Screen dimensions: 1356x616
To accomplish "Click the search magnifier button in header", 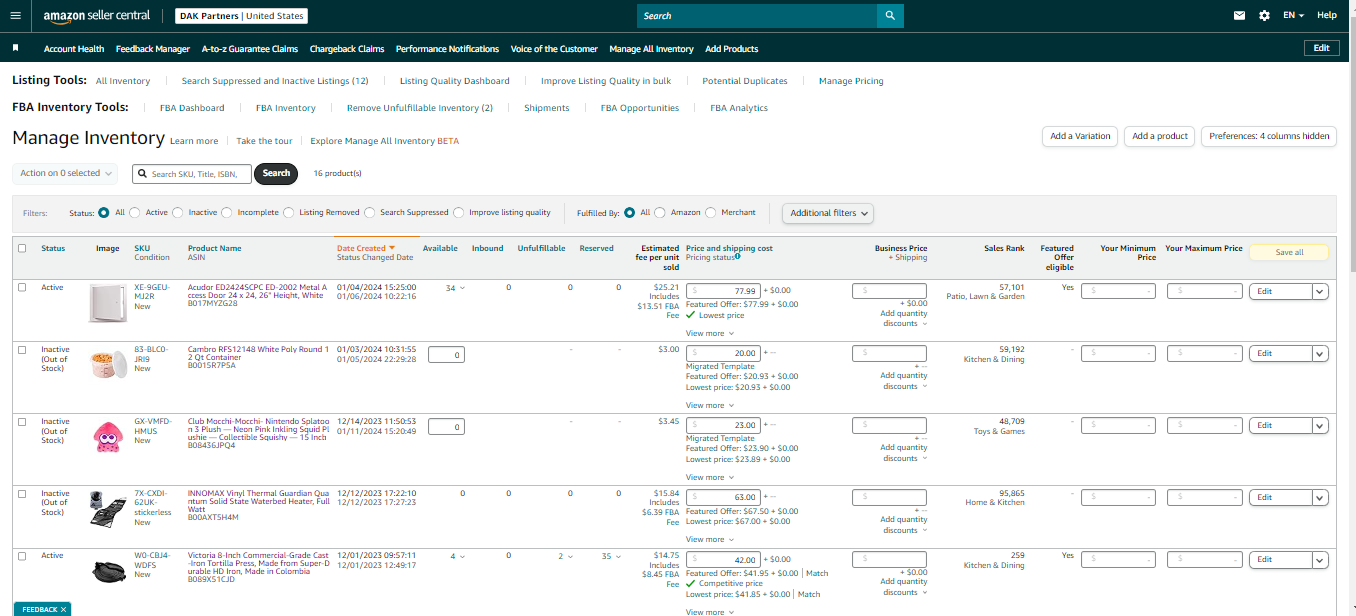I will click(890, 16).
